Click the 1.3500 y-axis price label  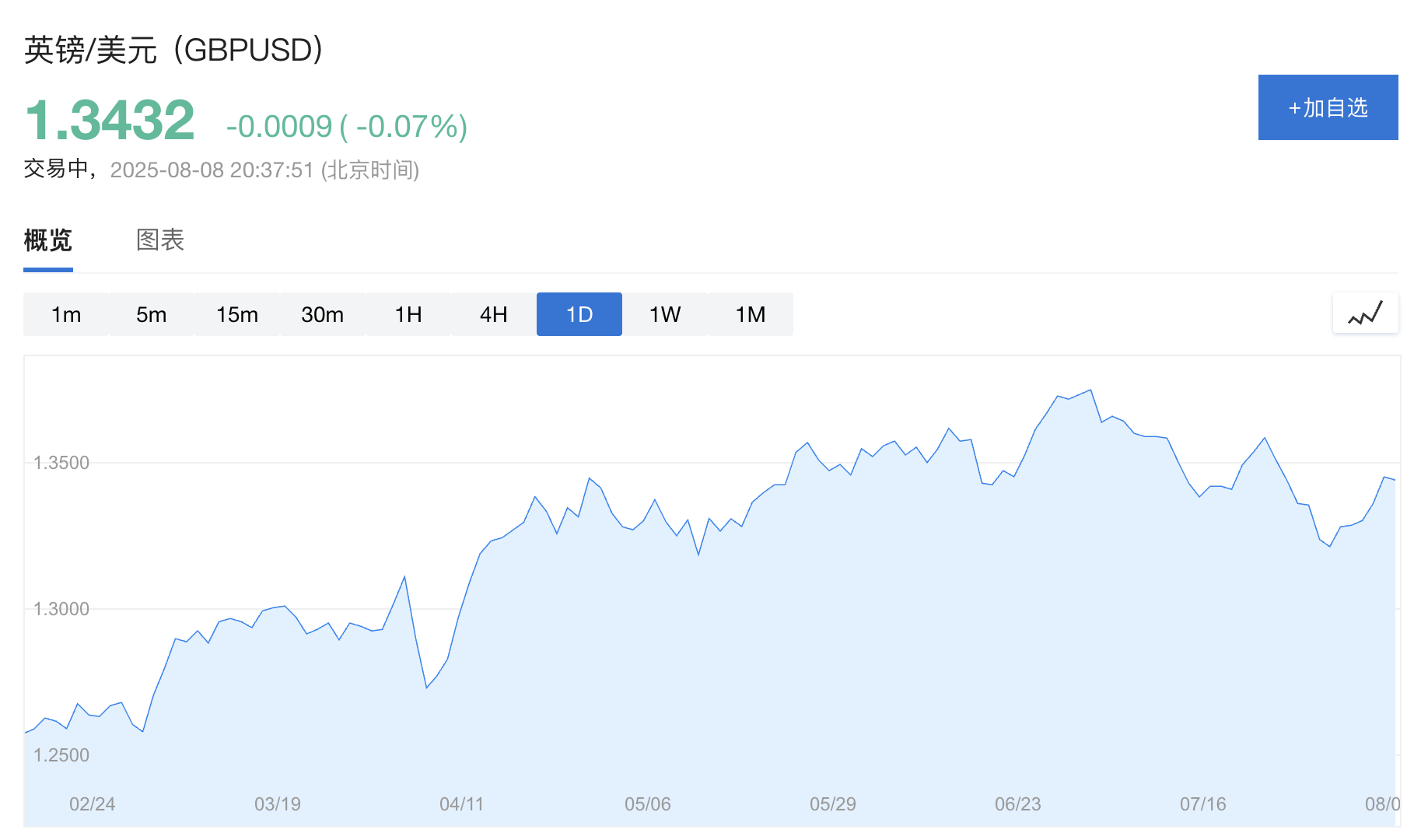coord(61,463)
